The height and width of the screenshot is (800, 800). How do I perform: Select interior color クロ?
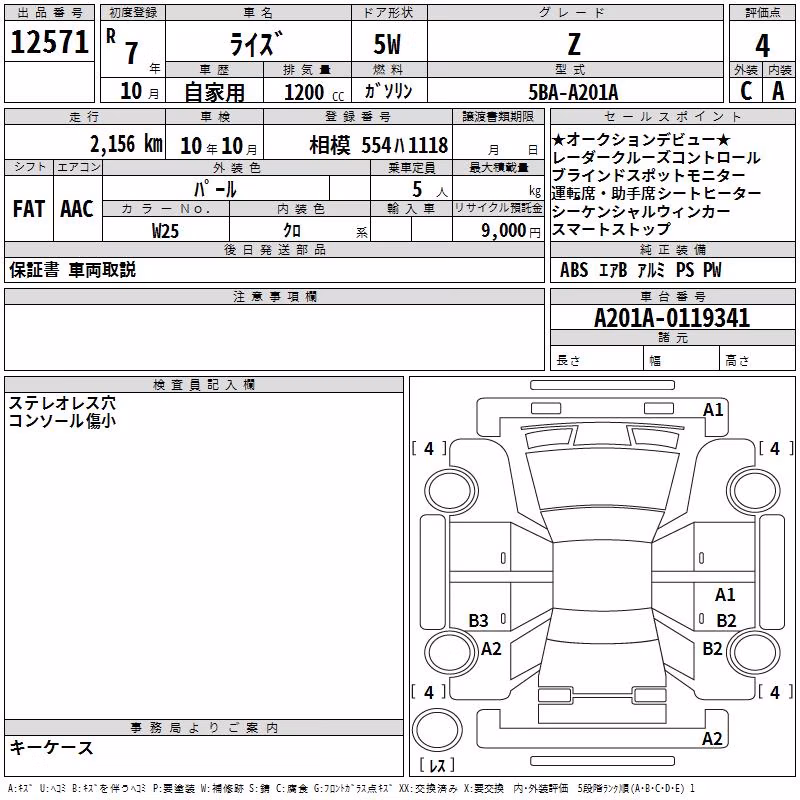pyautogui.click(x=292, y=230)
